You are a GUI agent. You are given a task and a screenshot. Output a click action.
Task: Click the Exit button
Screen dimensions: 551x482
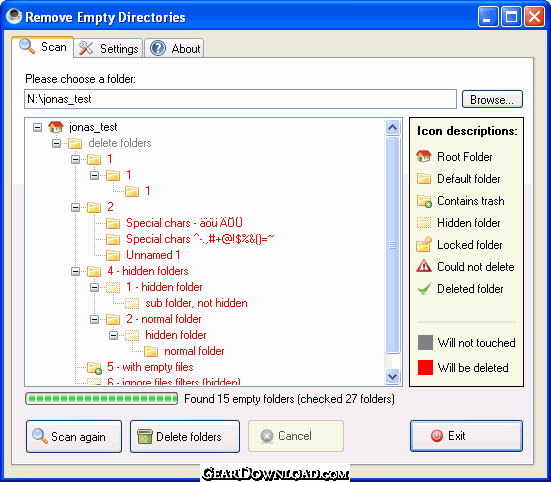pyautogui.click(x=466, y=436)
